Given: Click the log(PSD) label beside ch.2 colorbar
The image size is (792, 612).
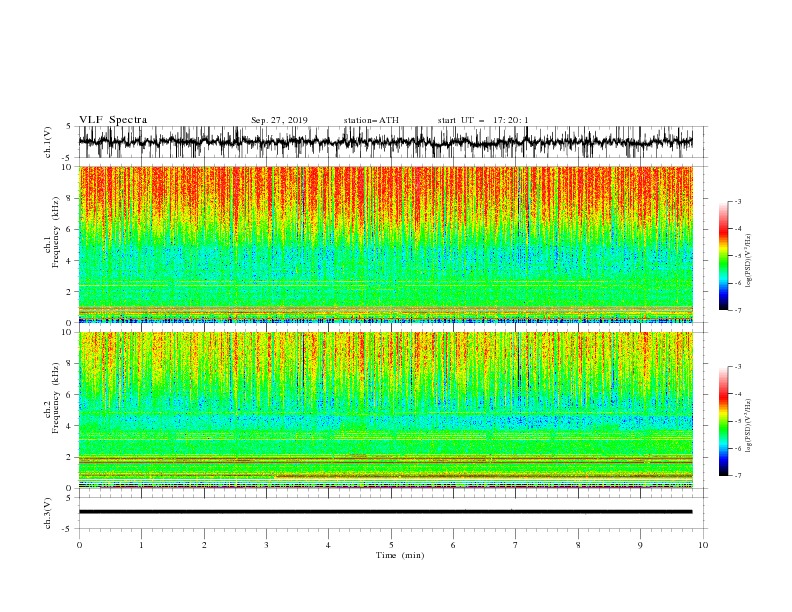Looking at the screenshot, I should click(x=749, y=426).
